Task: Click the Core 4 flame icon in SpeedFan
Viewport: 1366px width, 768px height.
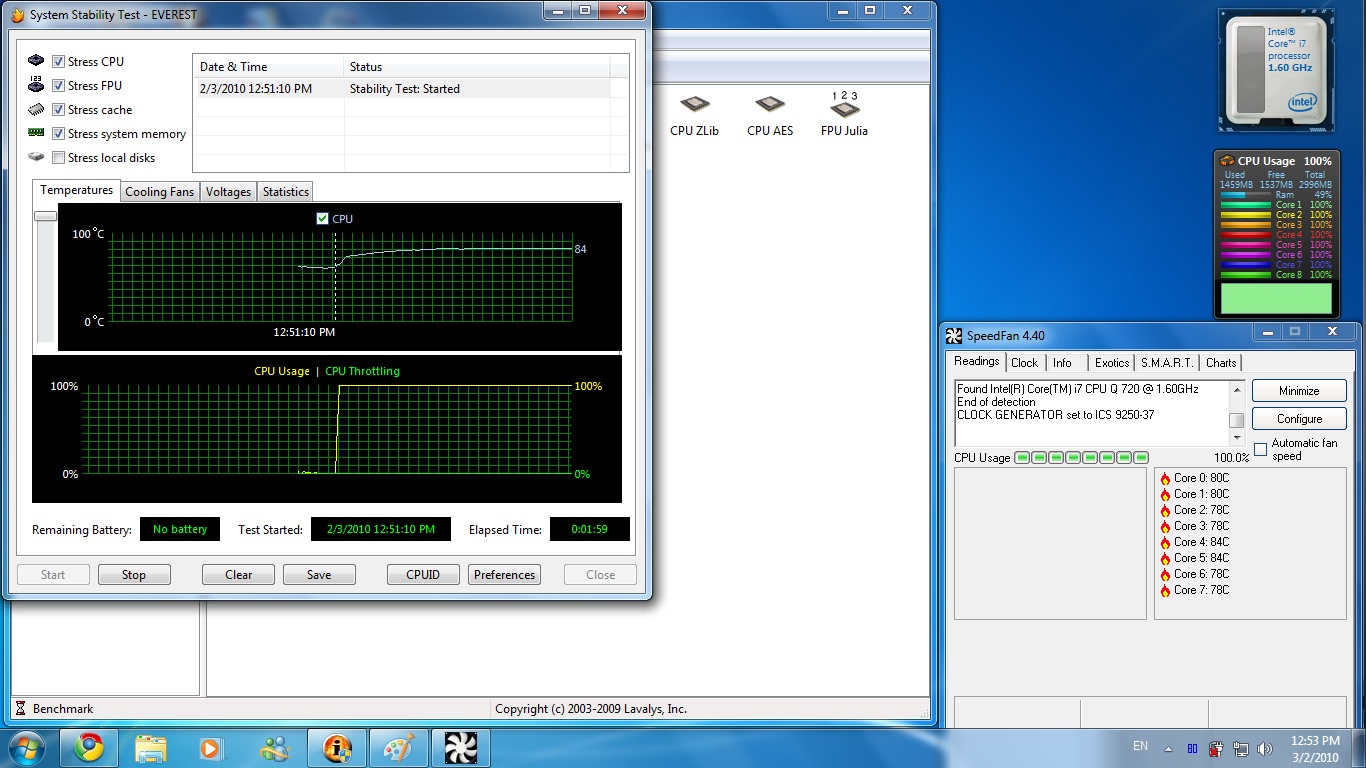Action: 1165,543
